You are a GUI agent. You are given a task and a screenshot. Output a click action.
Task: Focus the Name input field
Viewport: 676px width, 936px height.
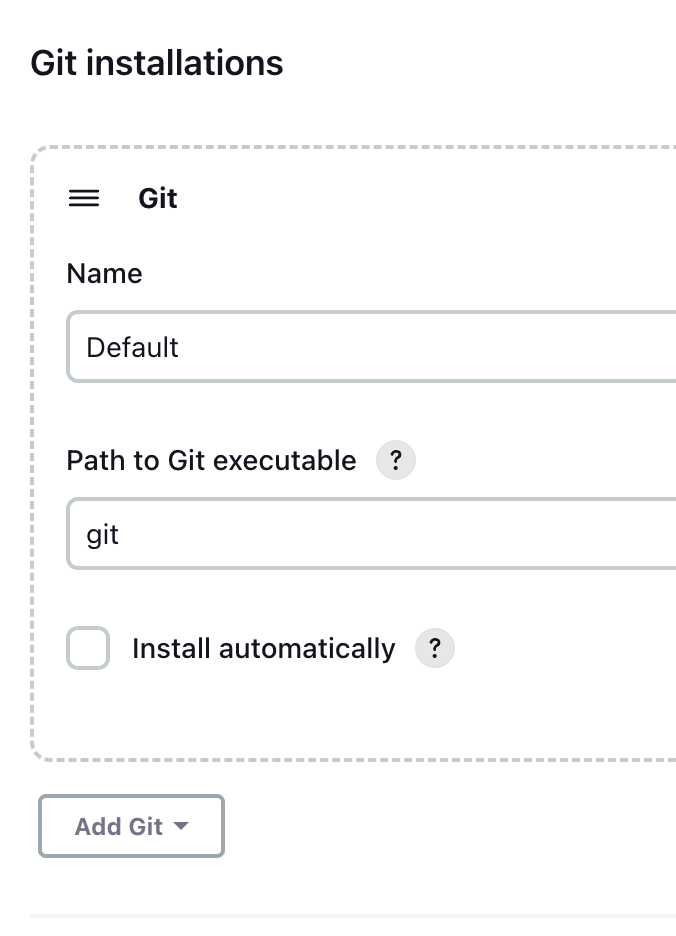click(x=370, y=347)
